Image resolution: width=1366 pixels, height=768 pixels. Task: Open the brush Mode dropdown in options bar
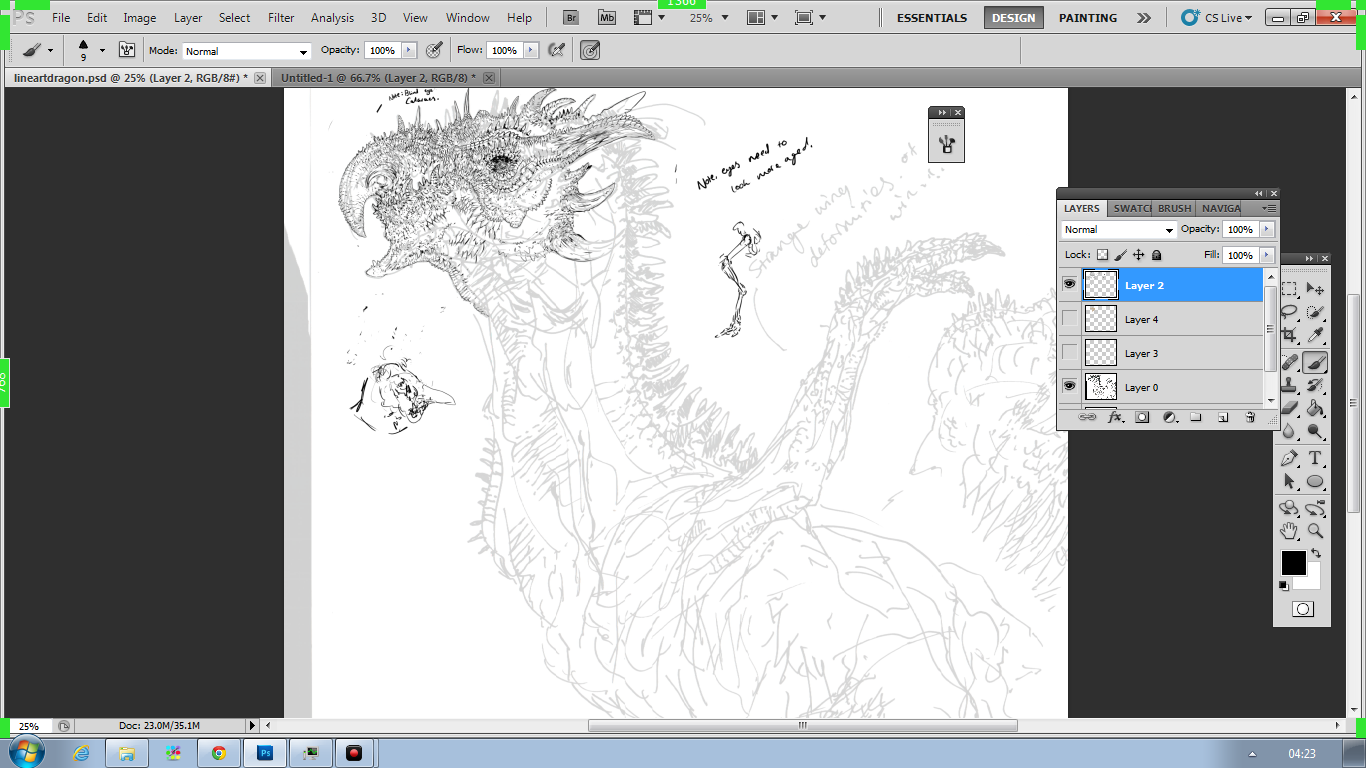pyautogui.click(x=246, y=51)
